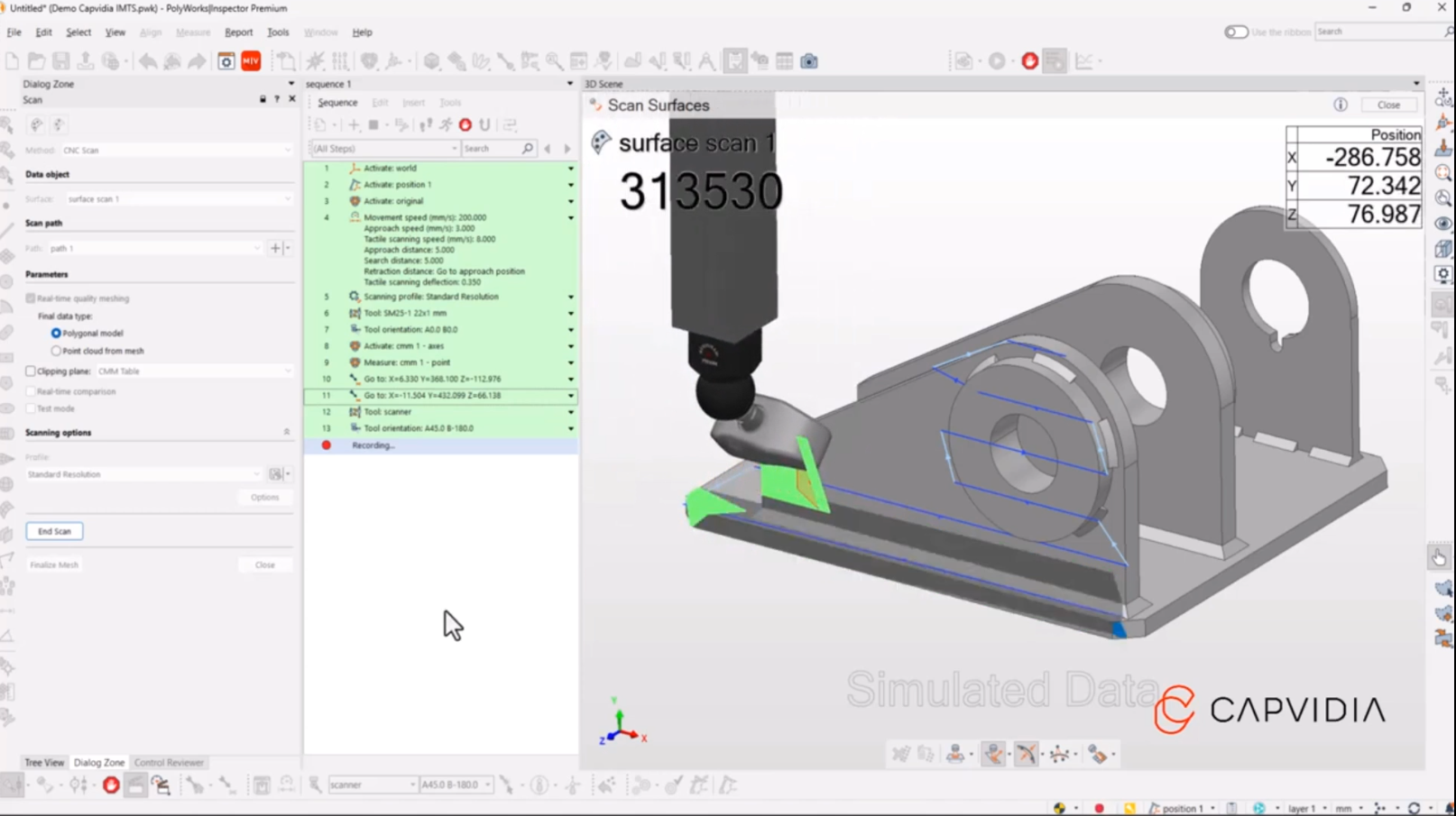Open the Method CNC Scan dropdown

coord(177,151)
